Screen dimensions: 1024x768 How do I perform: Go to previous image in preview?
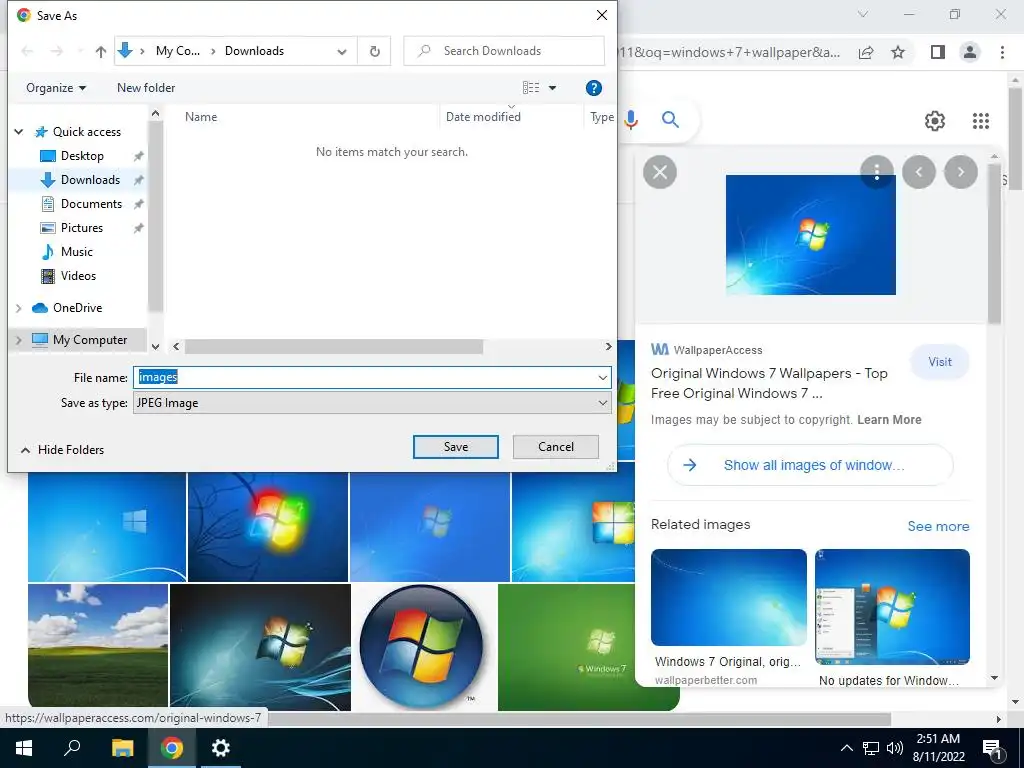point(919,172)
